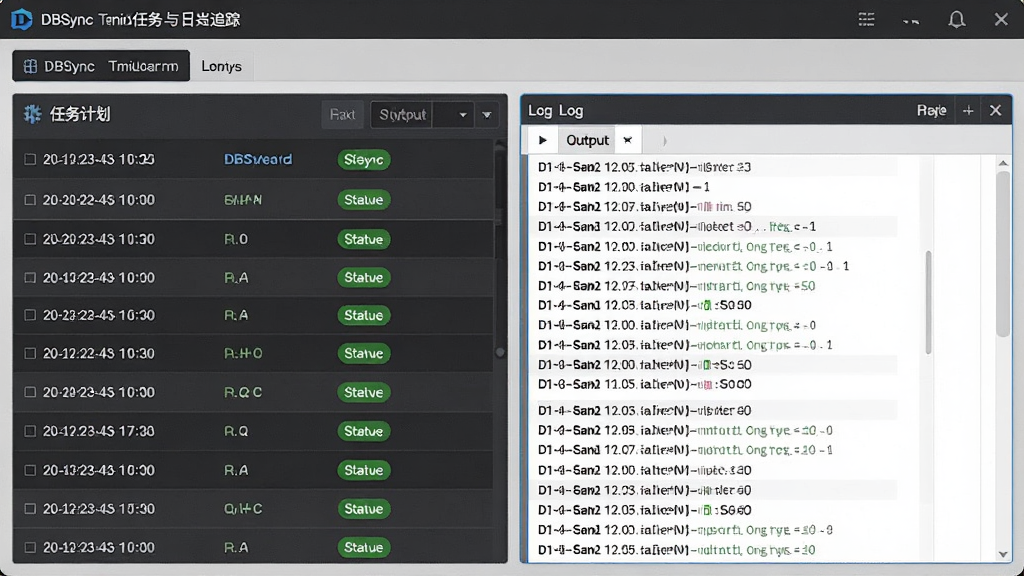Select the log line ending with 1 at 12.00
The height and width of the screenshot is (576, 1024).
pyautogui.click(x=624, y=187)
